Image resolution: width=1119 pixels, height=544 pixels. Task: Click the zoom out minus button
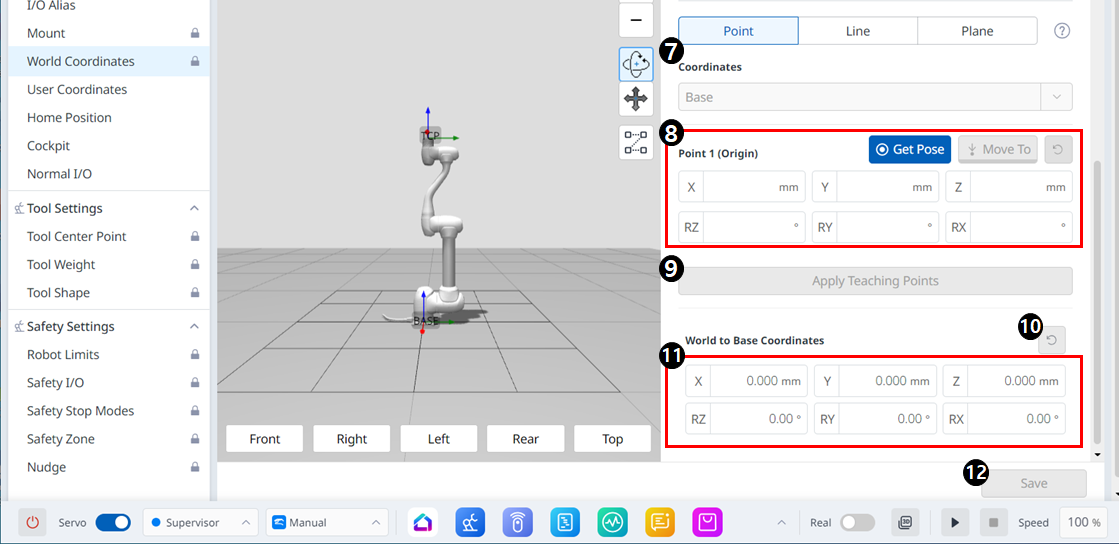tap(636, 20)
